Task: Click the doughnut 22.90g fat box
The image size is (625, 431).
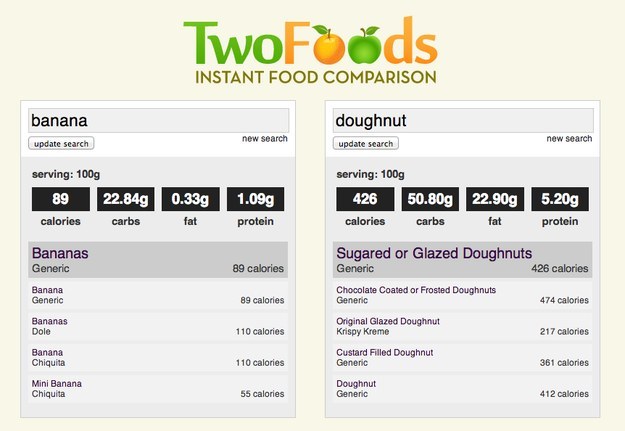Action: click(x=495, y=199)
